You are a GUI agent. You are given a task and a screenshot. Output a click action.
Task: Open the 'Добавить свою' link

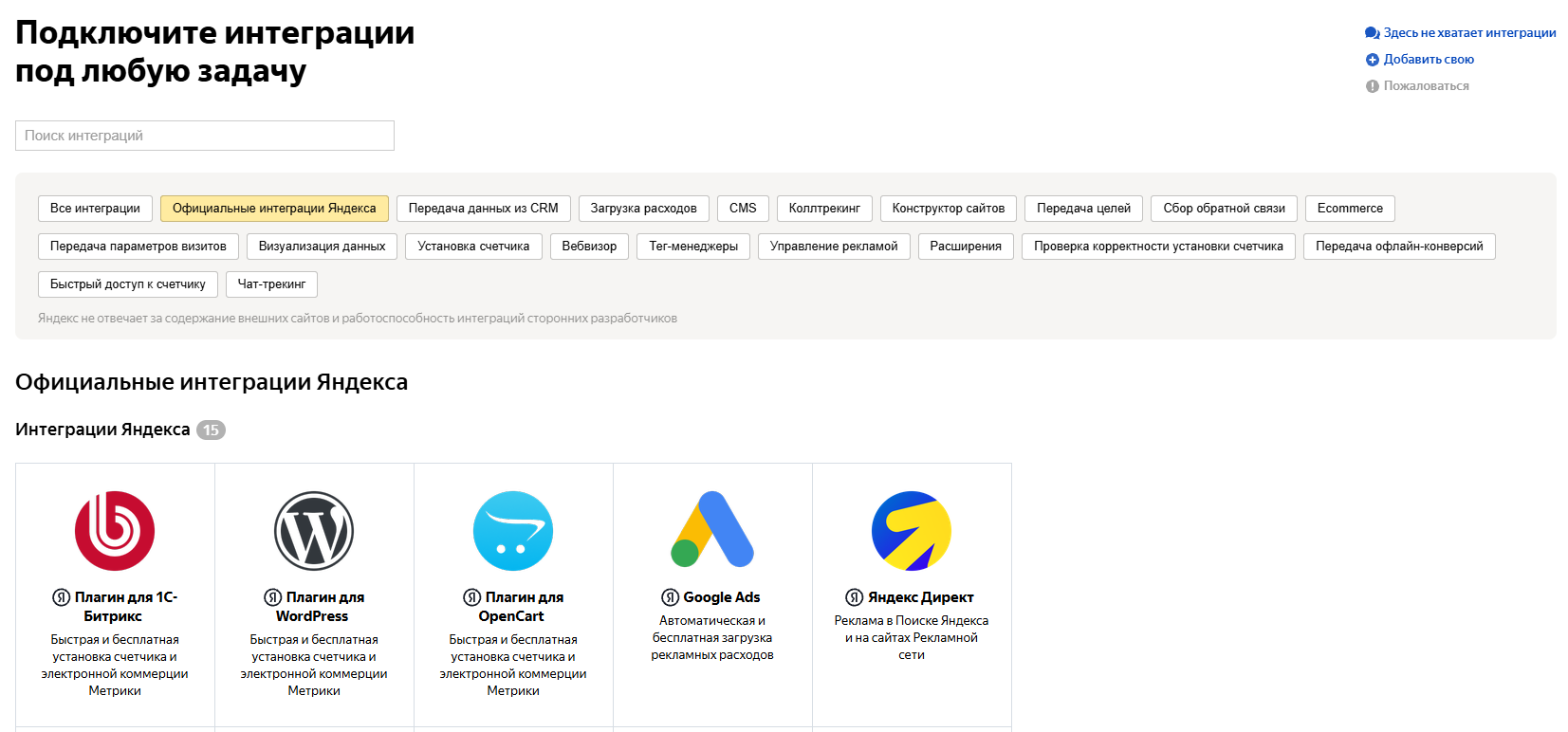(1428, 60)
